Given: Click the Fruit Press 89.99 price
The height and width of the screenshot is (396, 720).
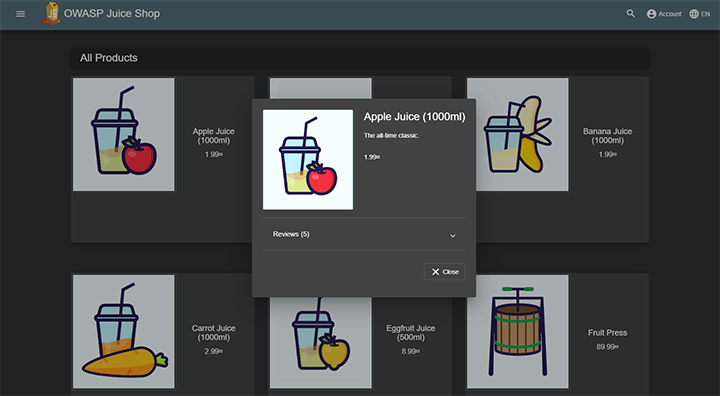Looking at the screenshot, I should pos(608,347).
